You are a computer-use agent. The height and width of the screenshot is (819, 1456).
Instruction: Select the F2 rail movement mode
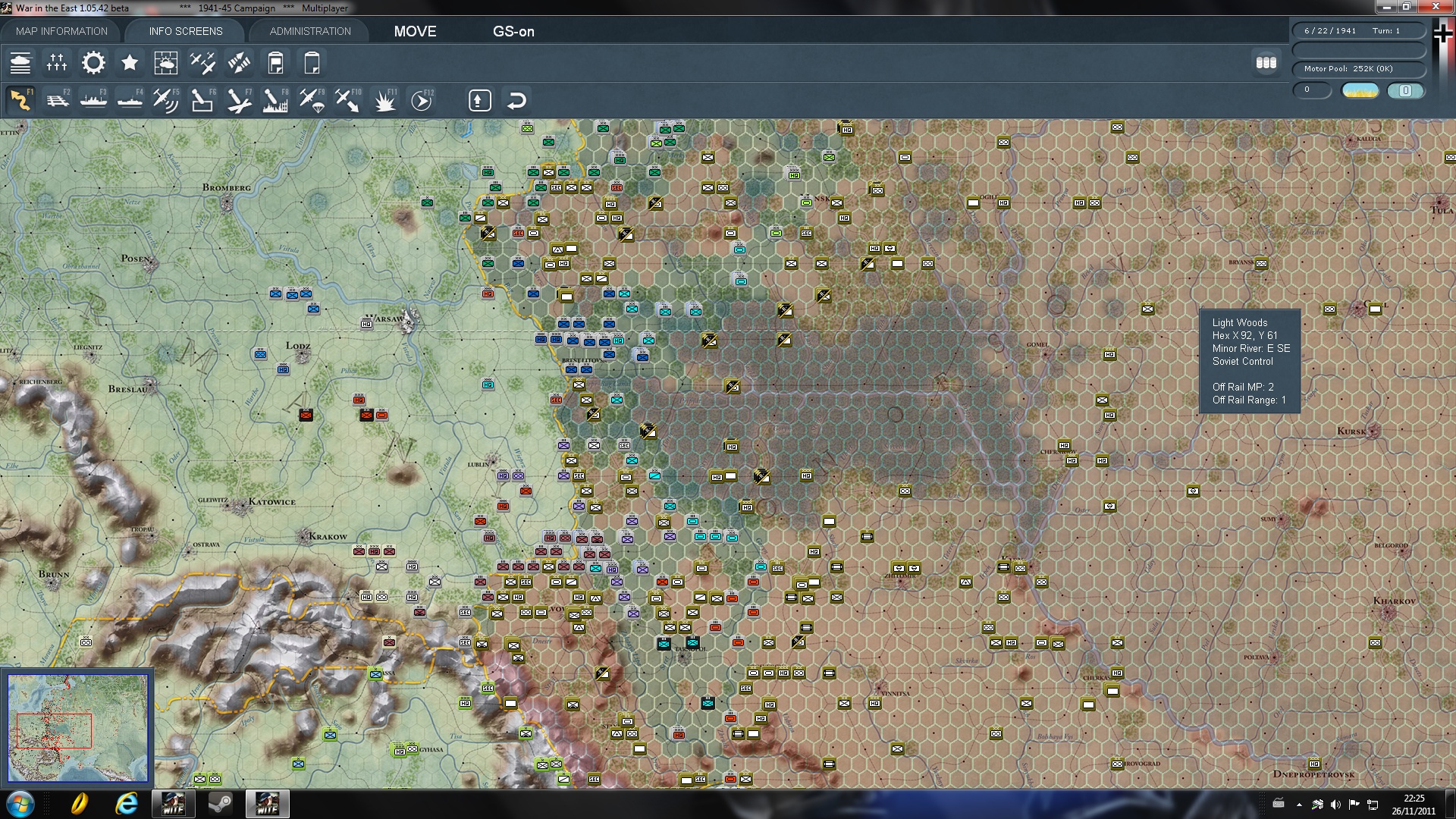57,100
